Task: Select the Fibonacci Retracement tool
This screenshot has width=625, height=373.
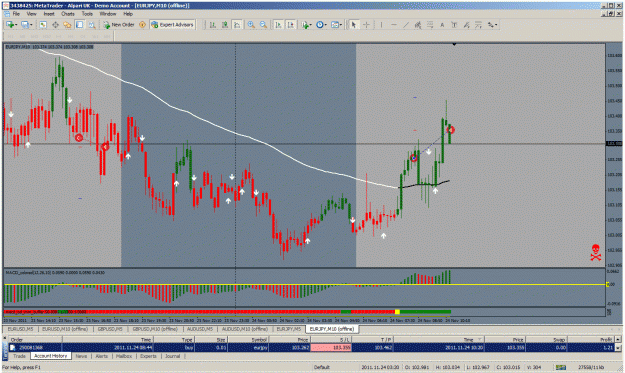Action: (430, 25)
